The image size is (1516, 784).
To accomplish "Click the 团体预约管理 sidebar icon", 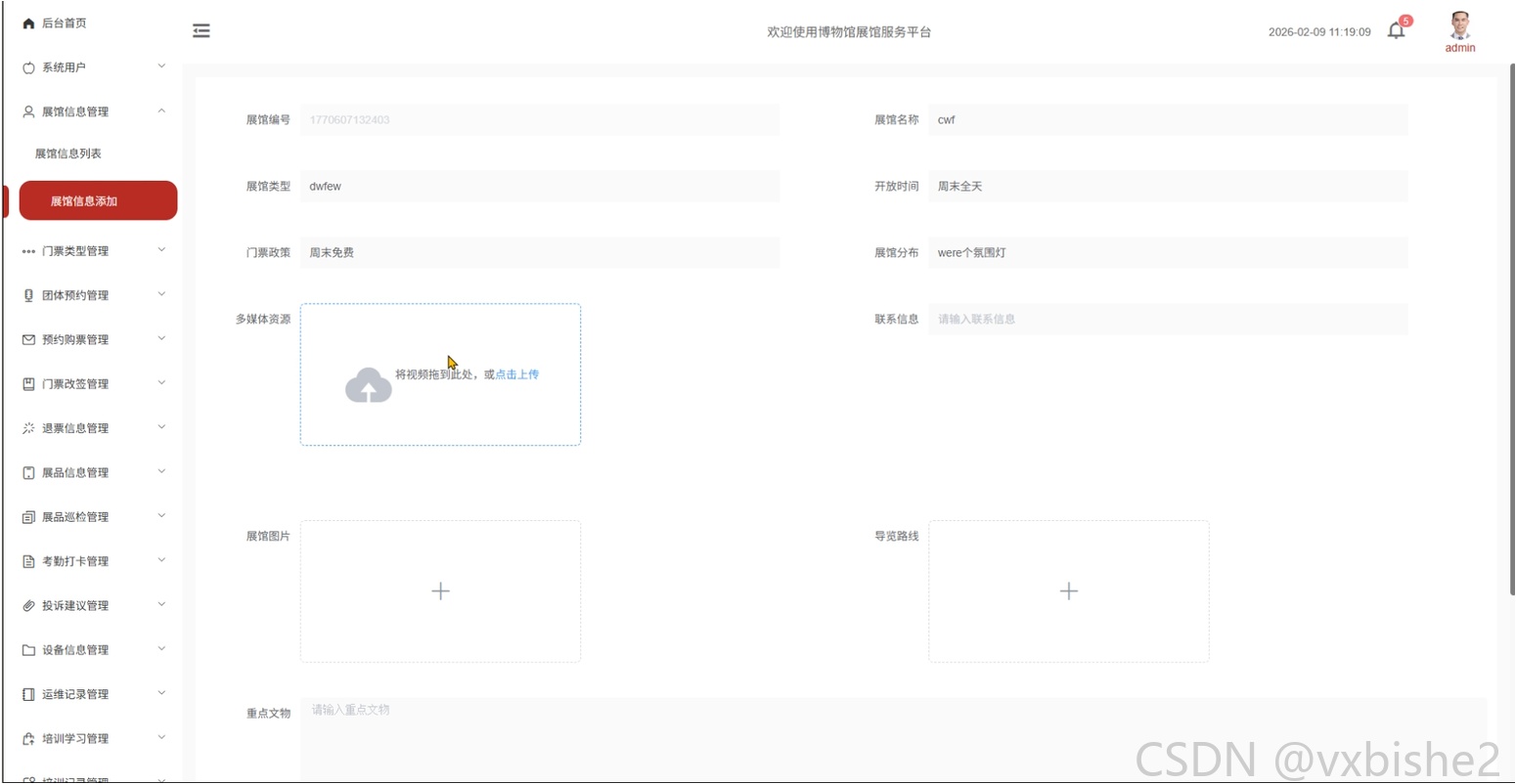I will 28,295.
